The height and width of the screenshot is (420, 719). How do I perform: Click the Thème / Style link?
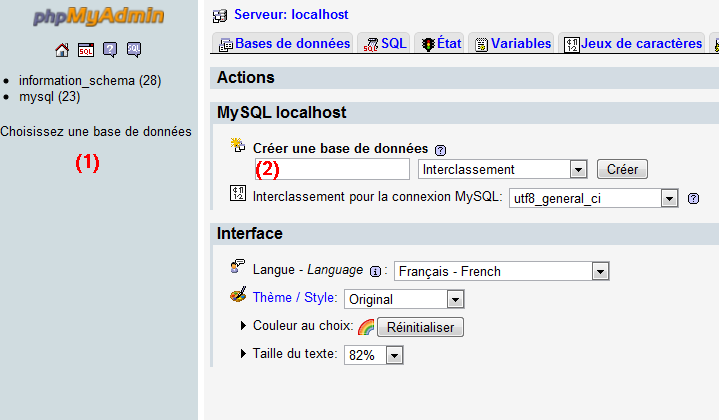pyautogui.click(x=294, y=297)
